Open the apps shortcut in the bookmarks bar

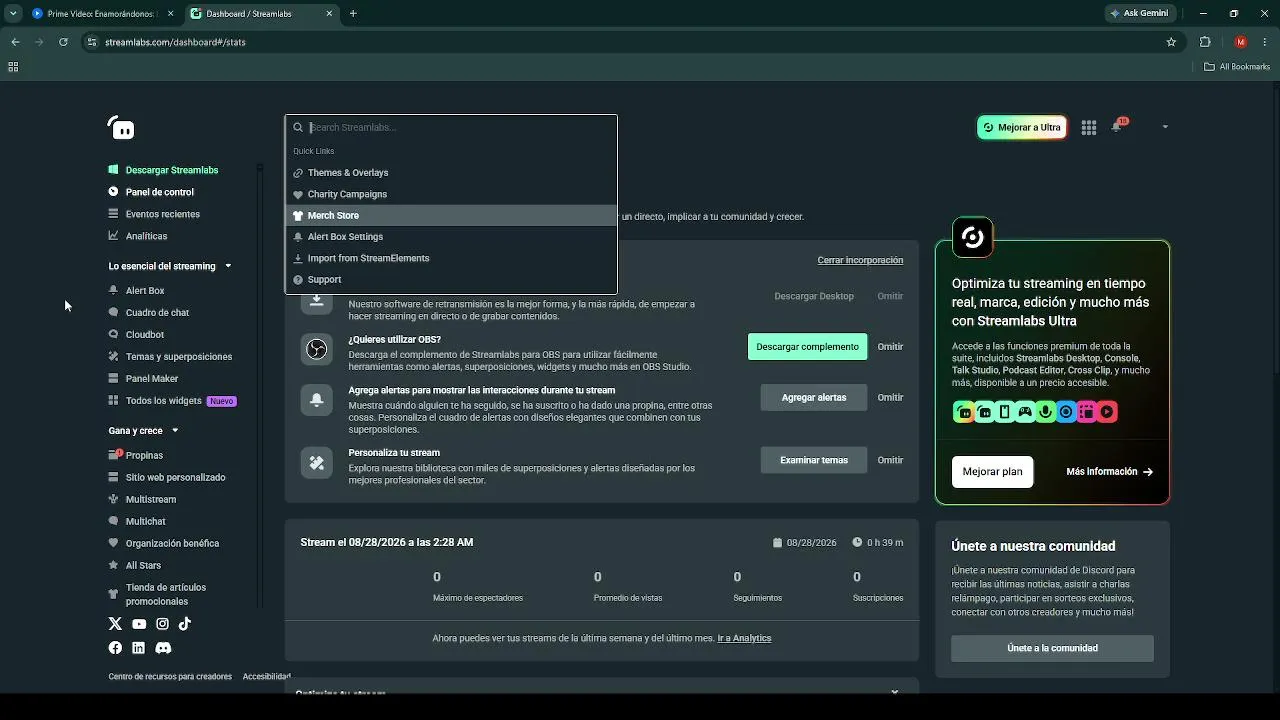[13, 67]
